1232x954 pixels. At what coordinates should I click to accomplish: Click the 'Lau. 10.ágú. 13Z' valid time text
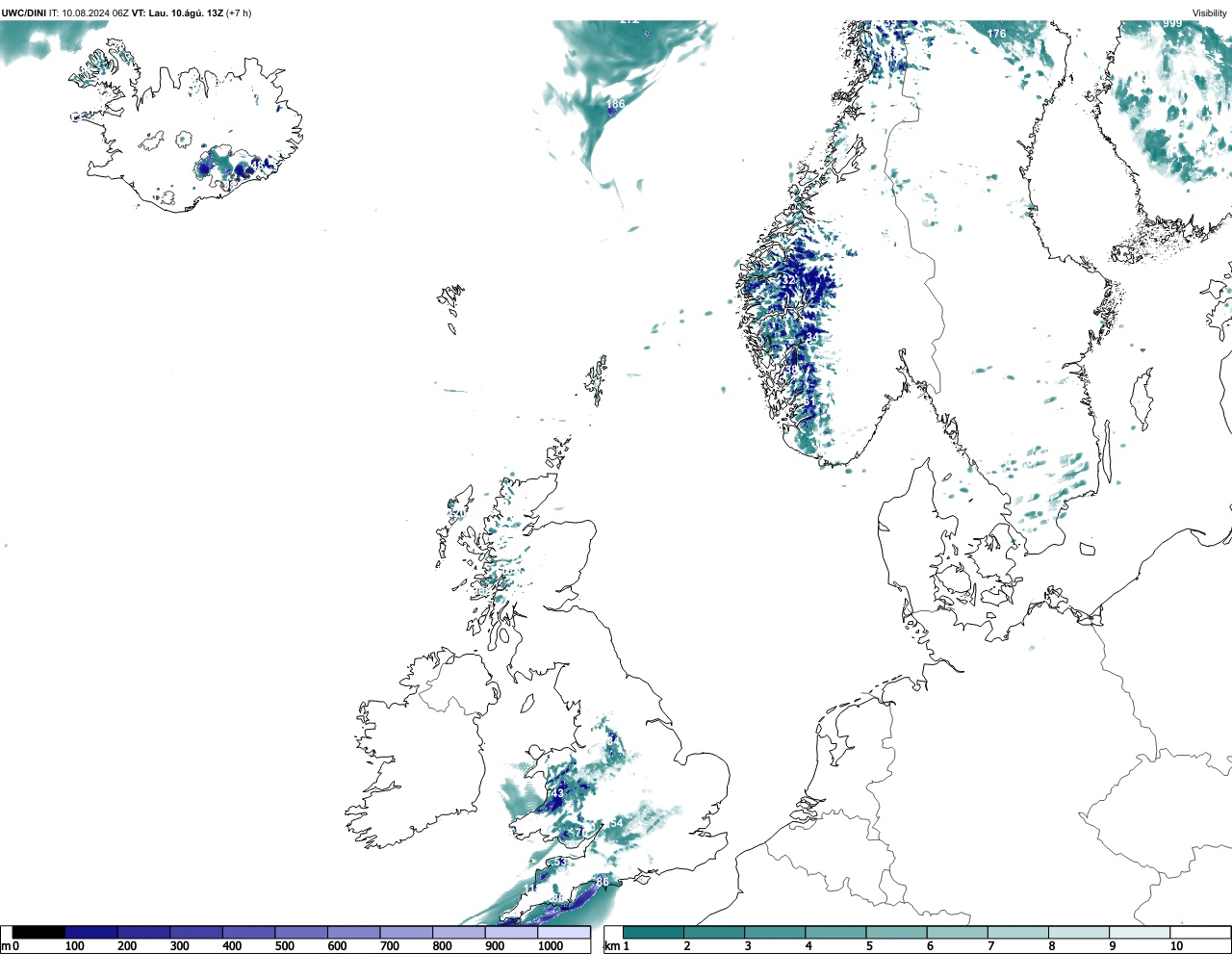pos(186,13)
